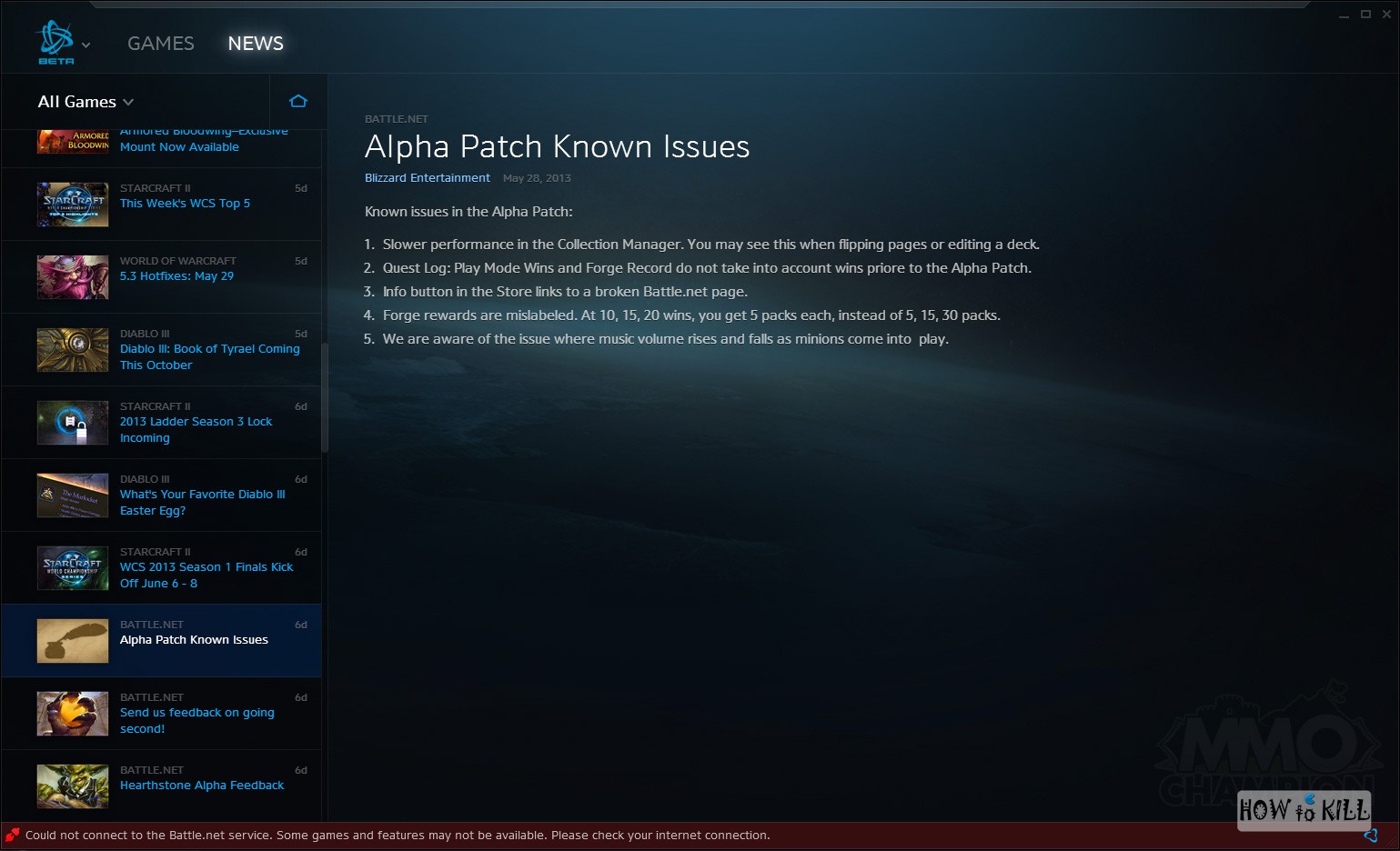Open the dropdown arrow next to Battle.net logo
The width and height of the screenshot is (1400, 851).
(86, 45)
